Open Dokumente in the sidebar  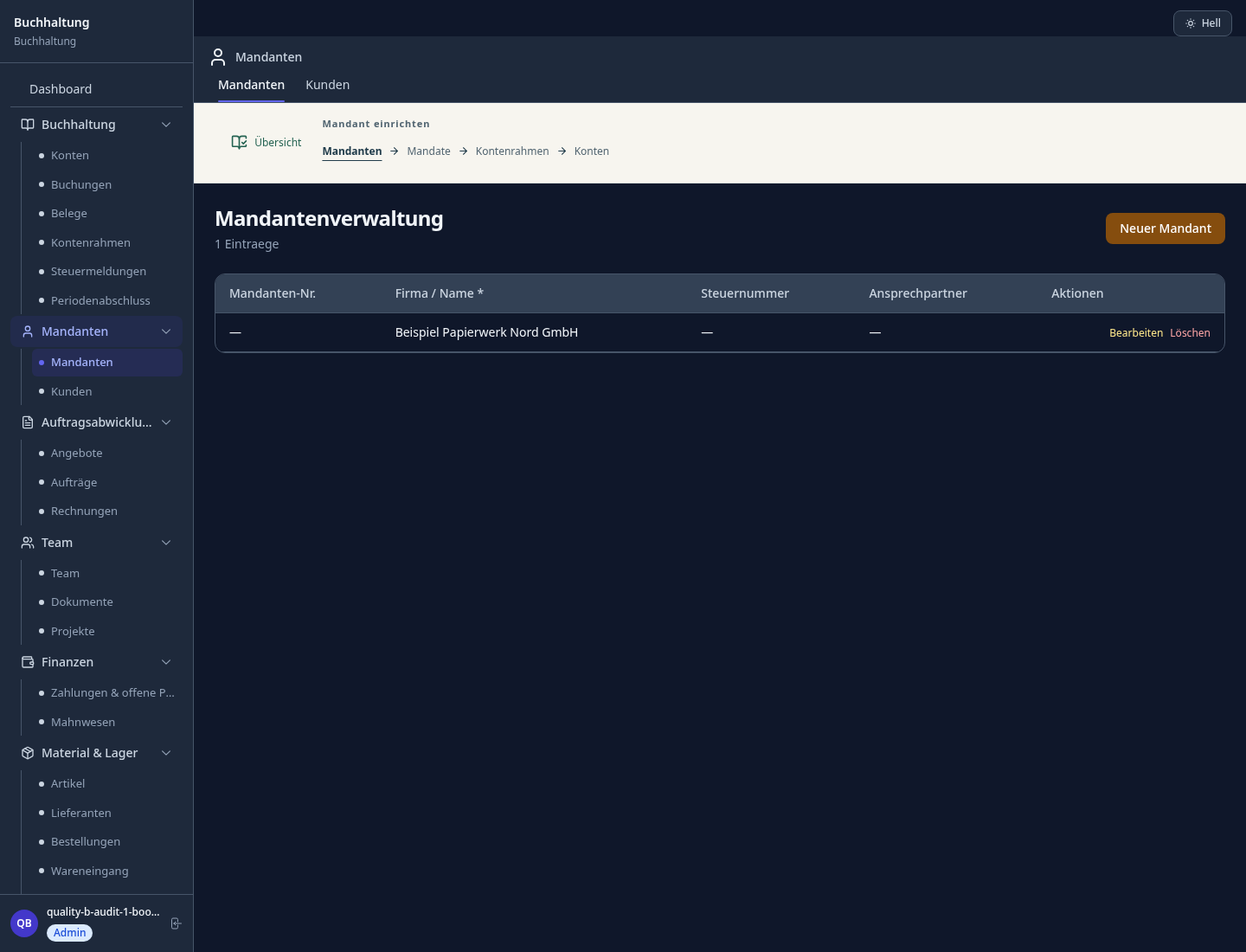coord(107,602)
